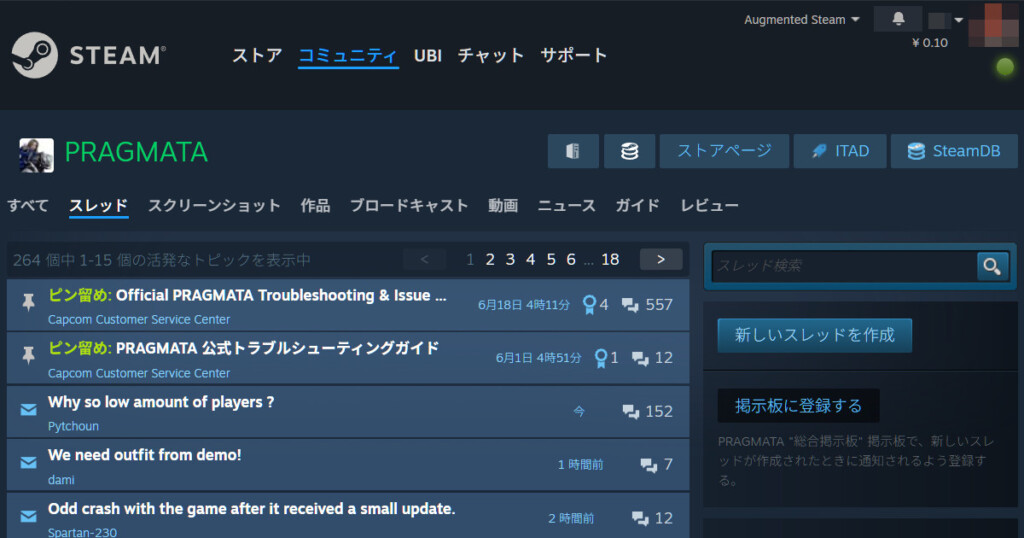Click pin icon of 公式トラブルシューティングガイド thread
Viewport: 1024px width, 538px height.
point(28,355)
